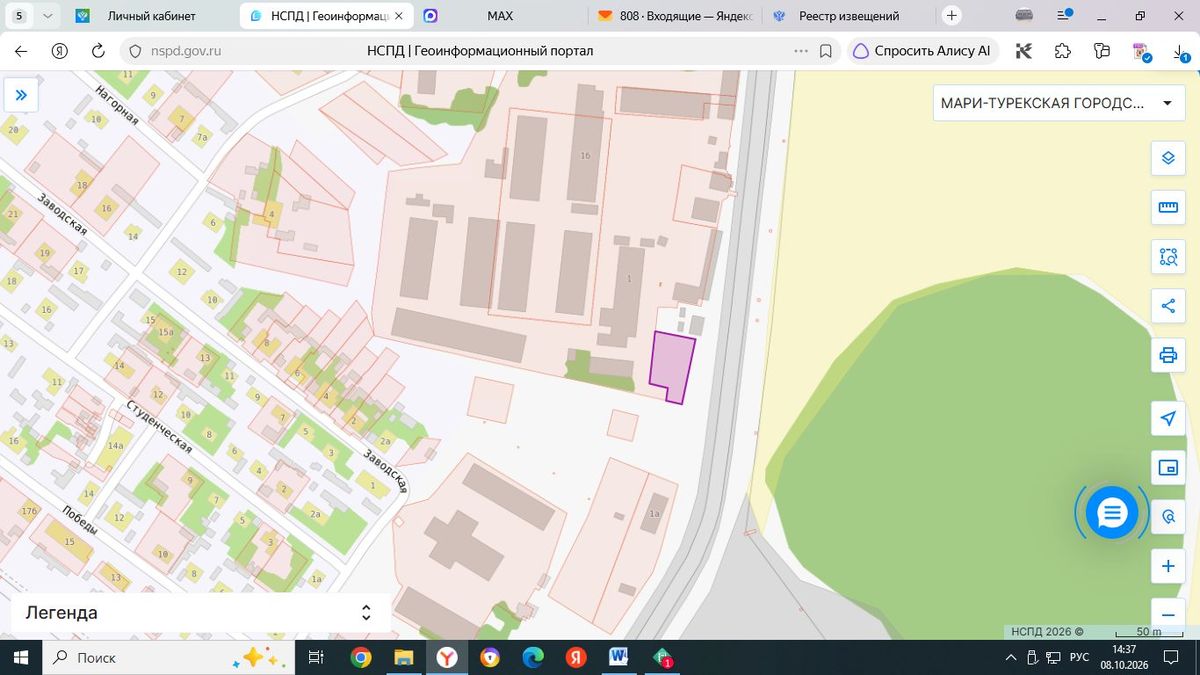
Task: Open the МАРИ-ТУРЕКСКАЯ ГОРОДС... territory dropdown
Action: [x=1058, y=103]
